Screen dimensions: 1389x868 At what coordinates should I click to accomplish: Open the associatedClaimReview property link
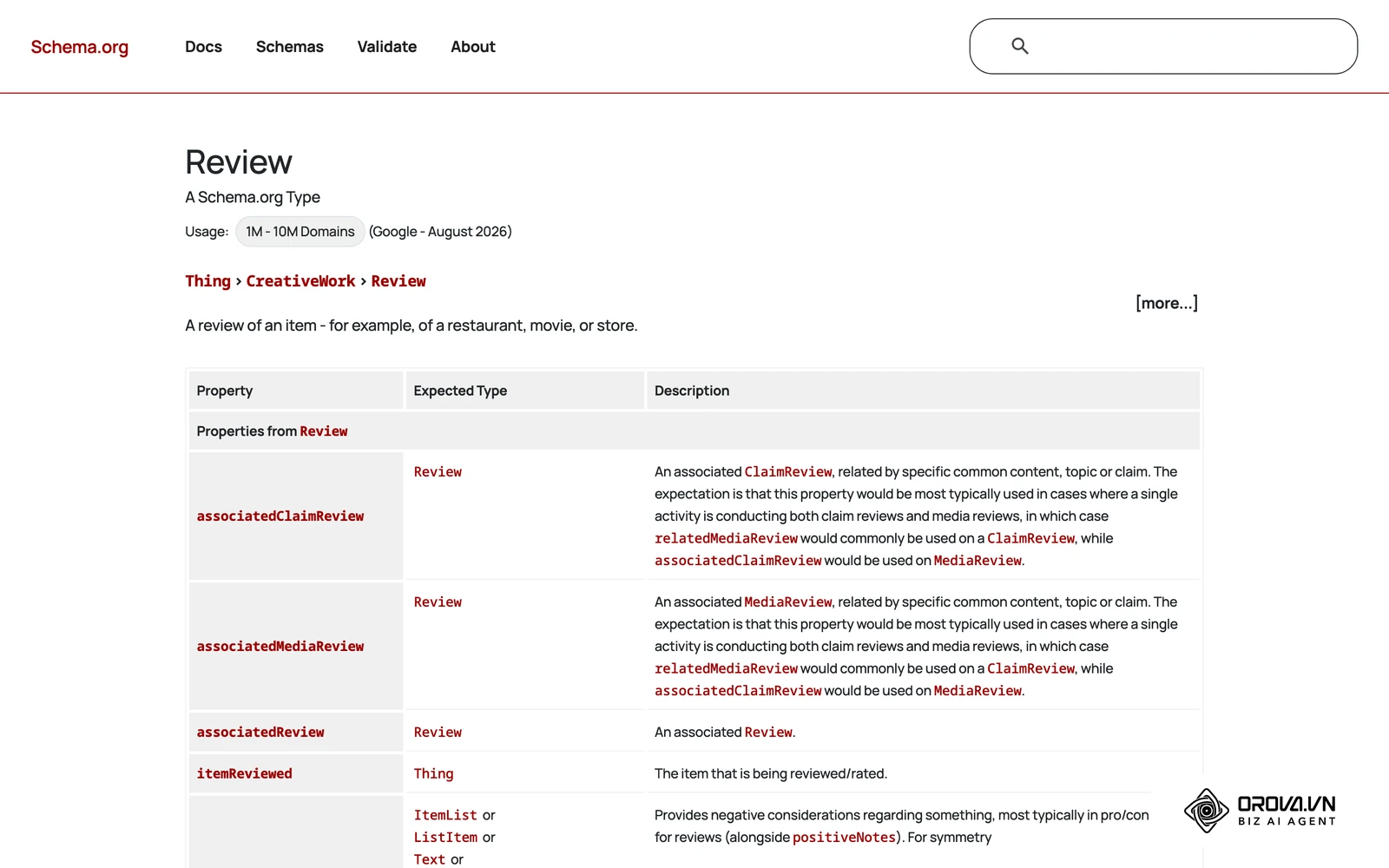(280, 516)
